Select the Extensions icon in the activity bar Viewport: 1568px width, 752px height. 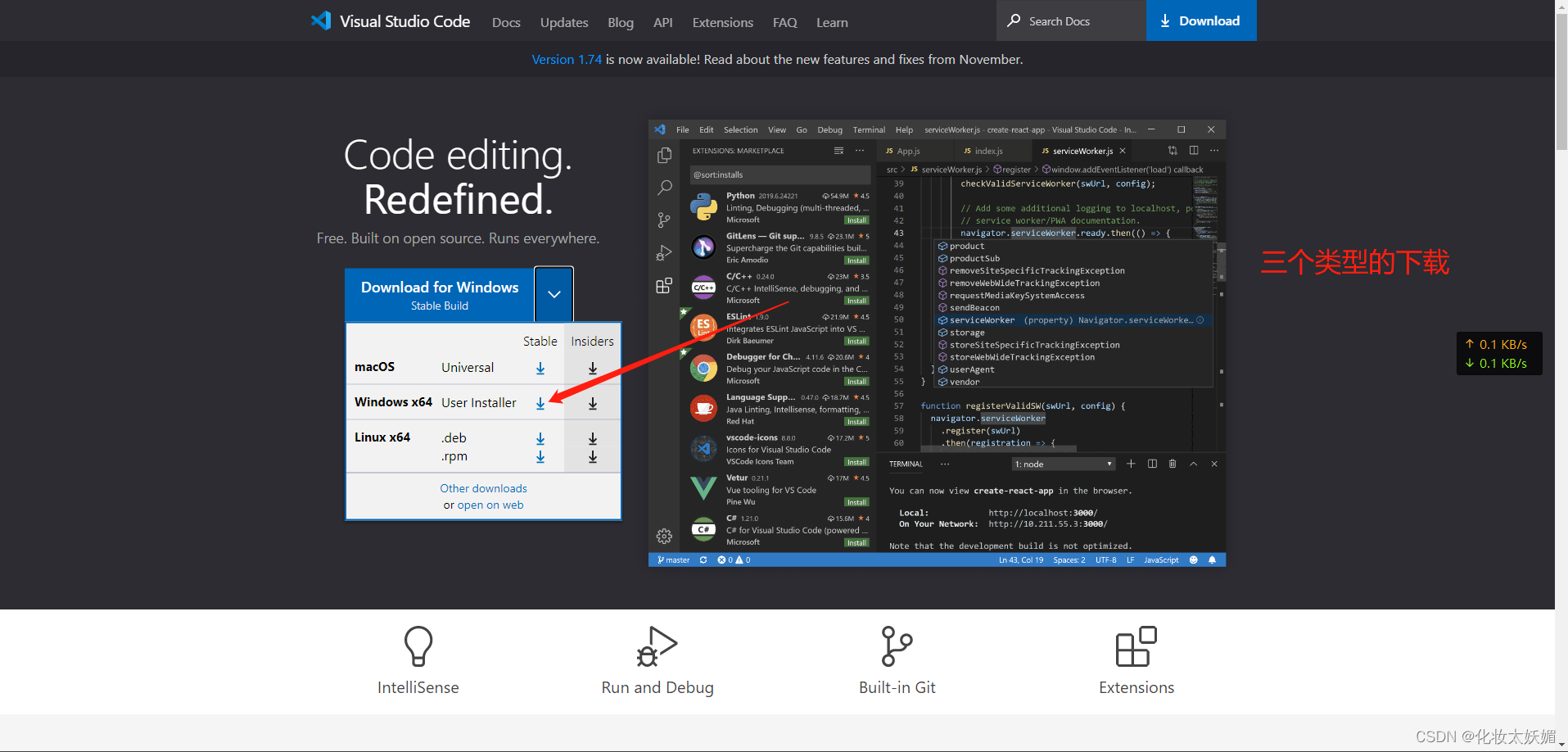coord(663,286)
